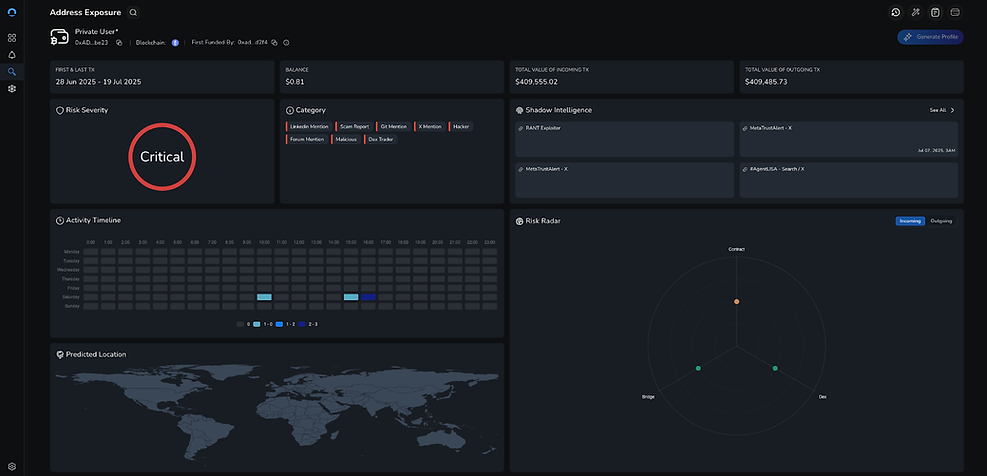Screen dimensions: 987x476
Task: Click the Predicted Location header icon
Action: click(60, 354)
